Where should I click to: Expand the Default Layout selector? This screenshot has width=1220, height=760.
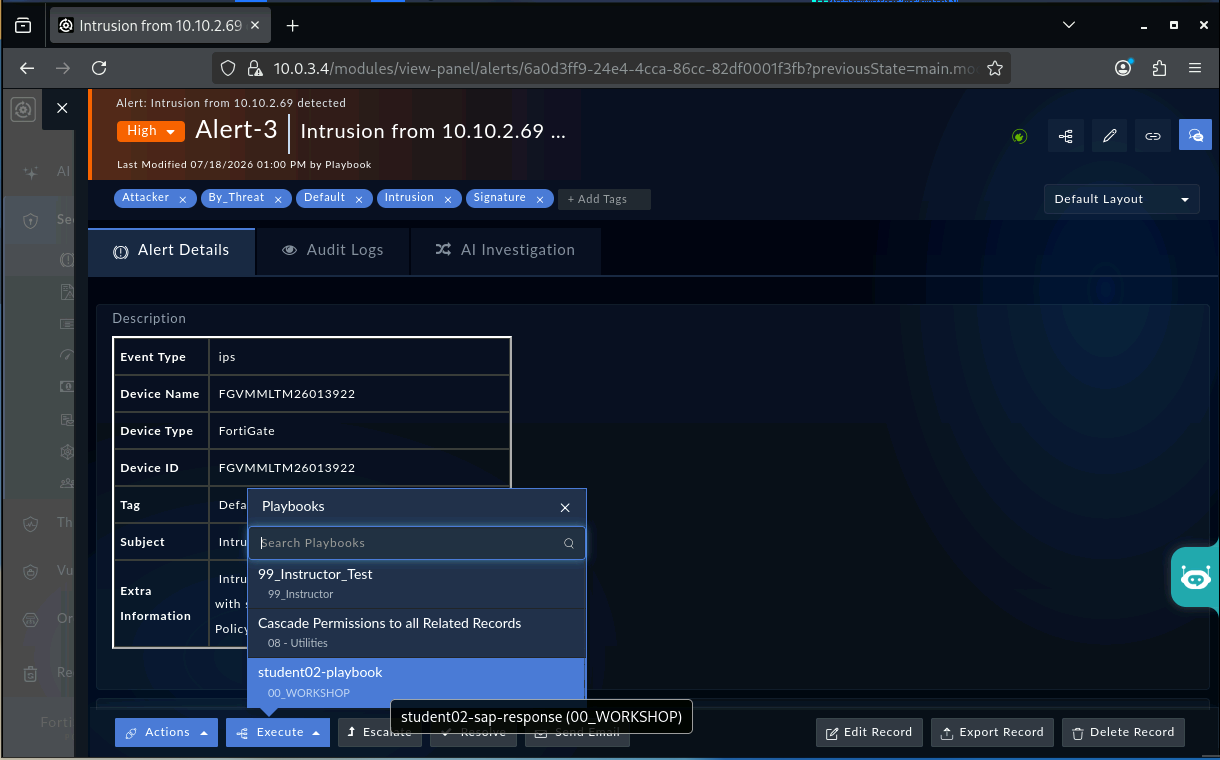[x=1122, y=199]
